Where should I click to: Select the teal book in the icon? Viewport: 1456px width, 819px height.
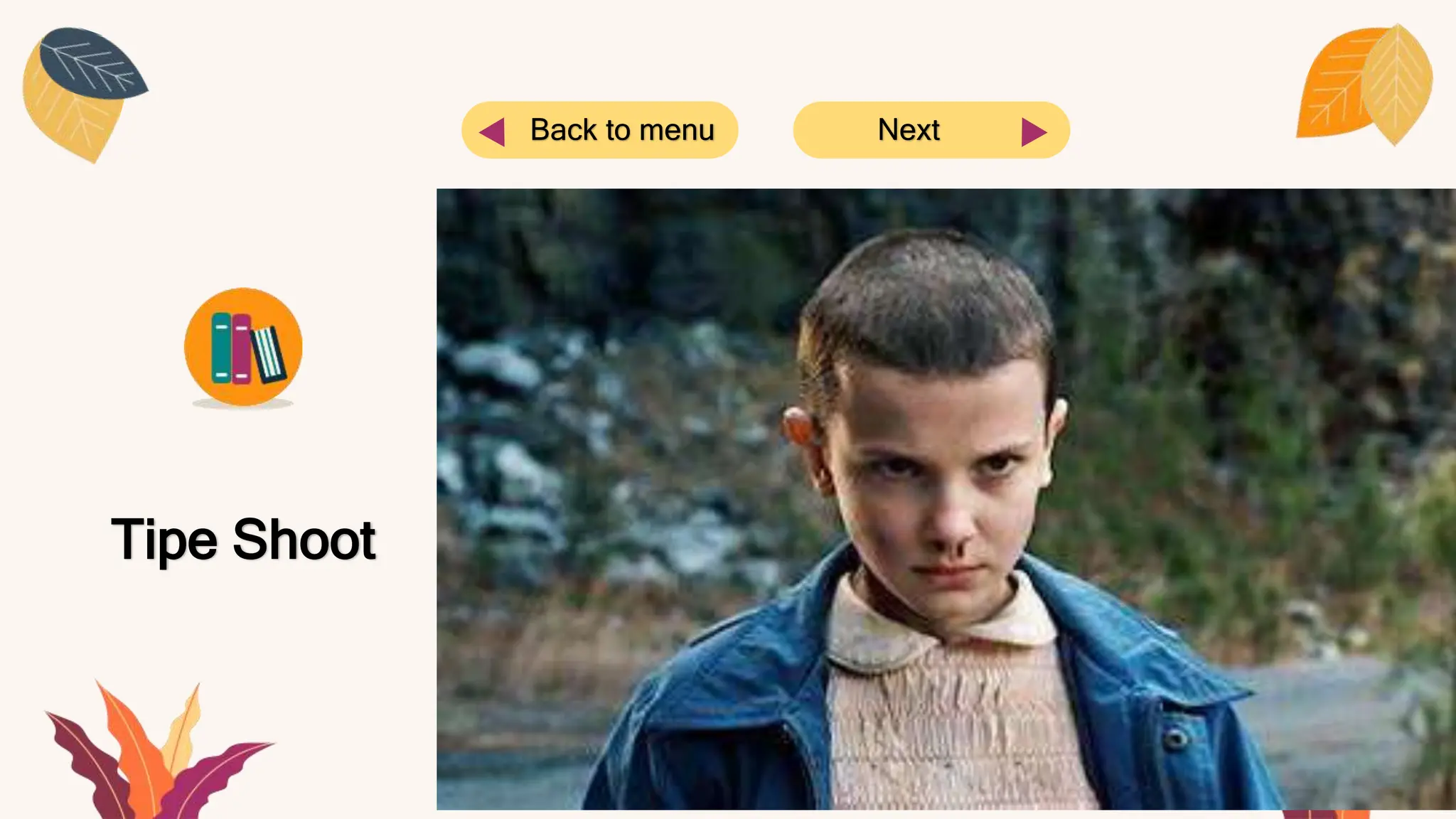pos(221,348)
